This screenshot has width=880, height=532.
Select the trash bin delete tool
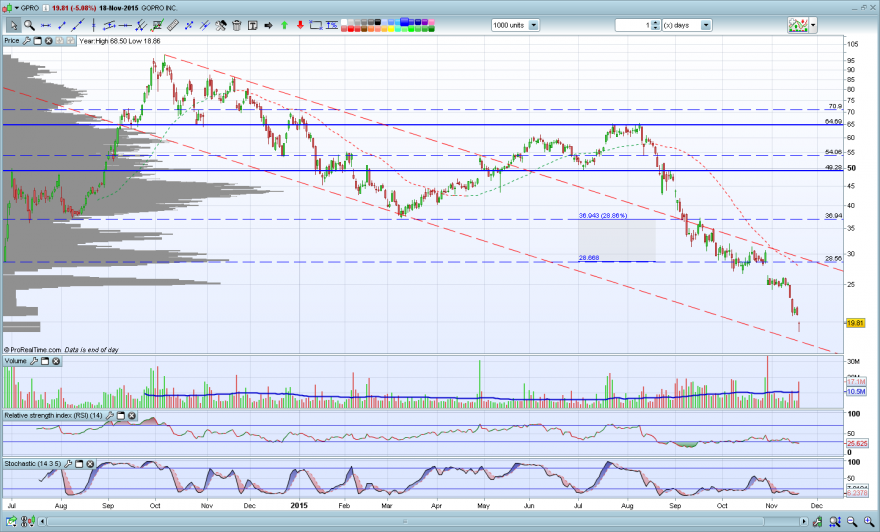[237, 25]
